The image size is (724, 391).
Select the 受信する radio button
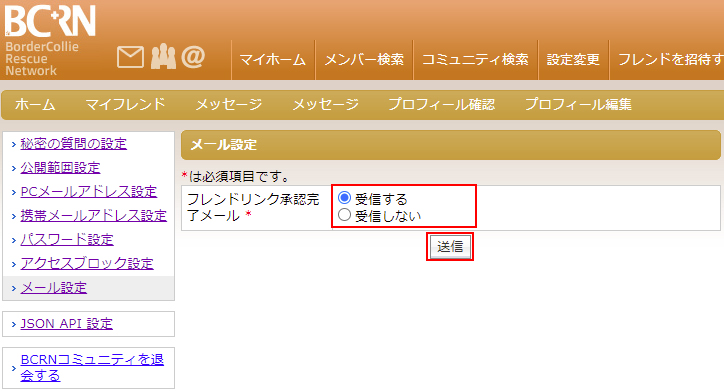tap(344, 198)
